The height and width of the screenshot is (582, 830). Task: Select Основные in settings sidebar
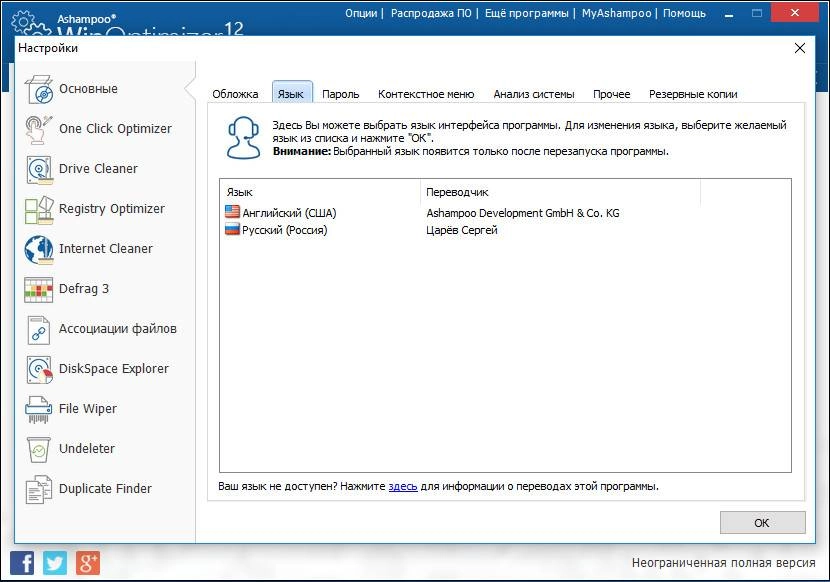click(x=88, y=89)
